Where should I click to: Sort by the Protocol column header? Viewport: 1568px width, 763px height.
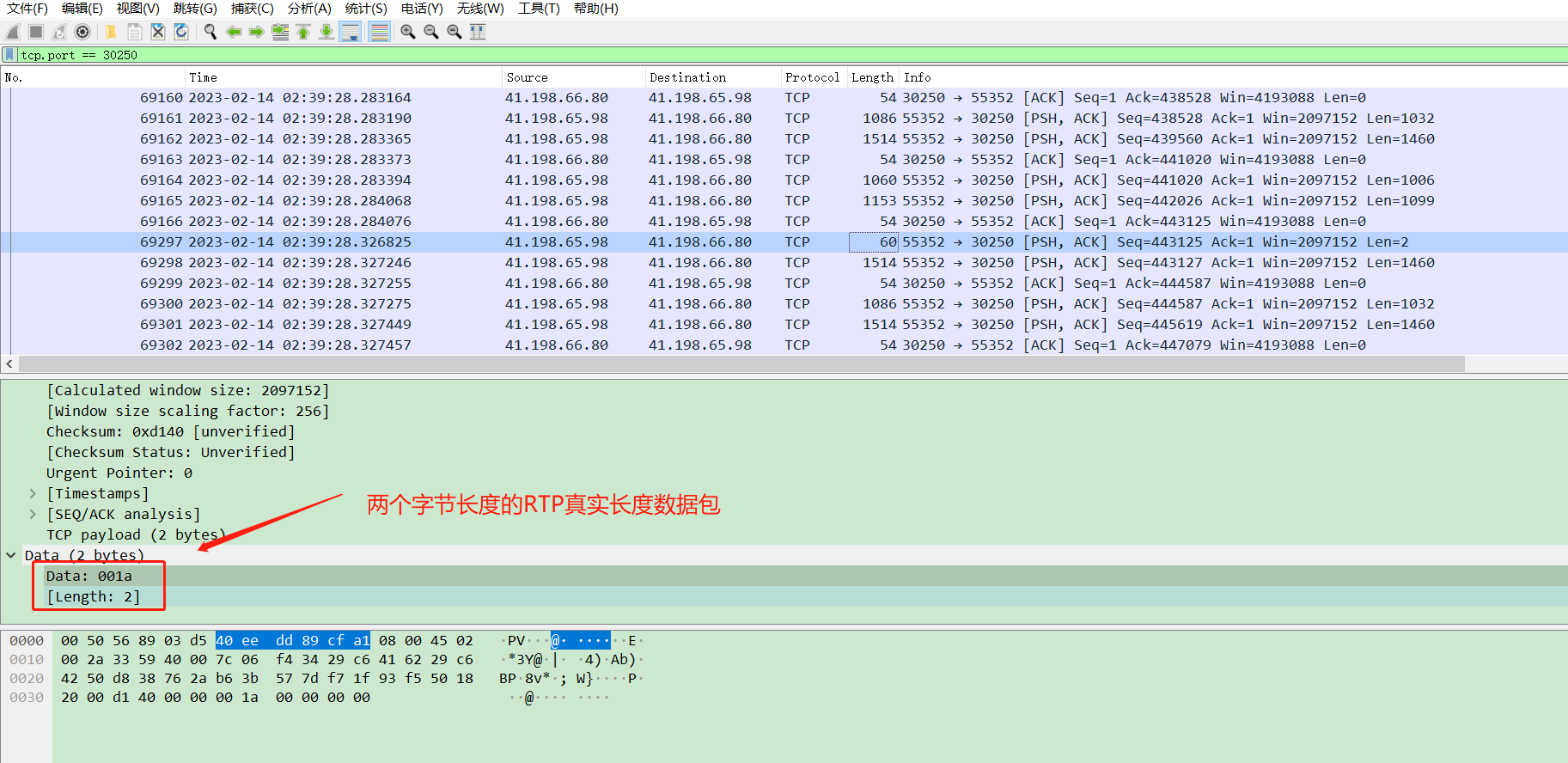815,77
